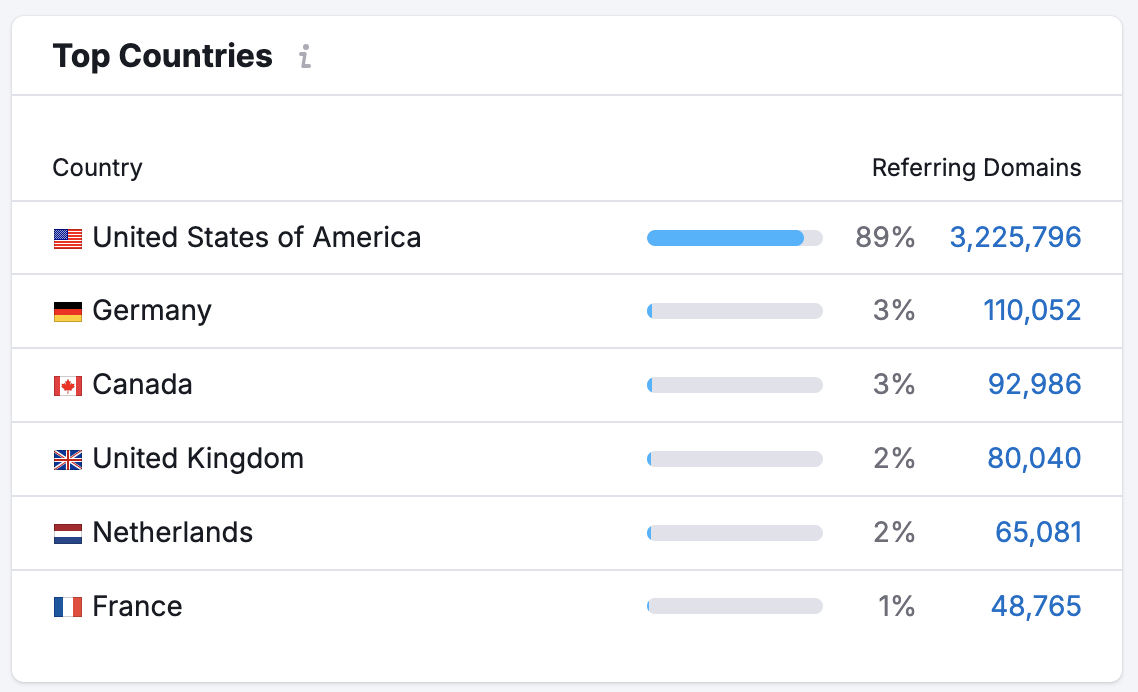This screenshot has width=1138, height=692.
Task: Follow the Canada 92,986 domains link
Action: (x=1035, y=384)
